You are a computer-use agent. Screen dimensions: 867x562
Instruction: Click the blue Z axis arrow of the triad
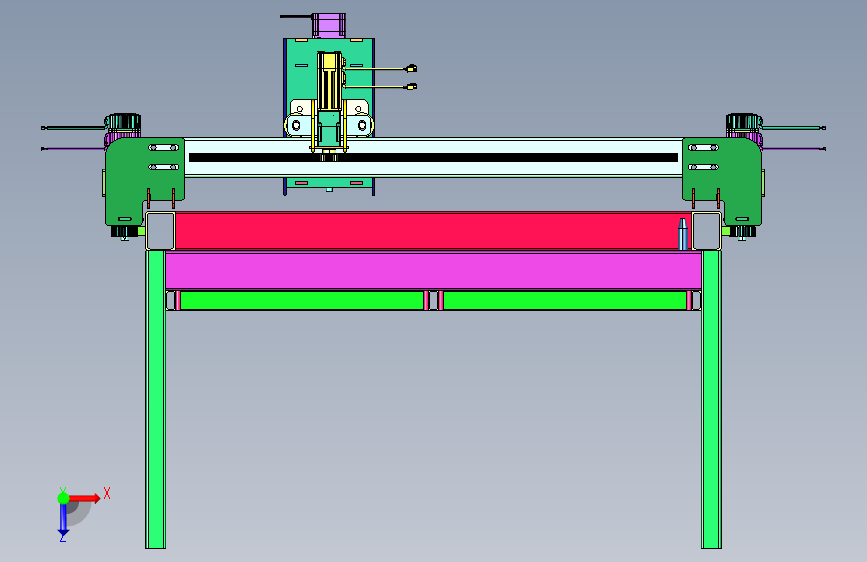[63, 521]
